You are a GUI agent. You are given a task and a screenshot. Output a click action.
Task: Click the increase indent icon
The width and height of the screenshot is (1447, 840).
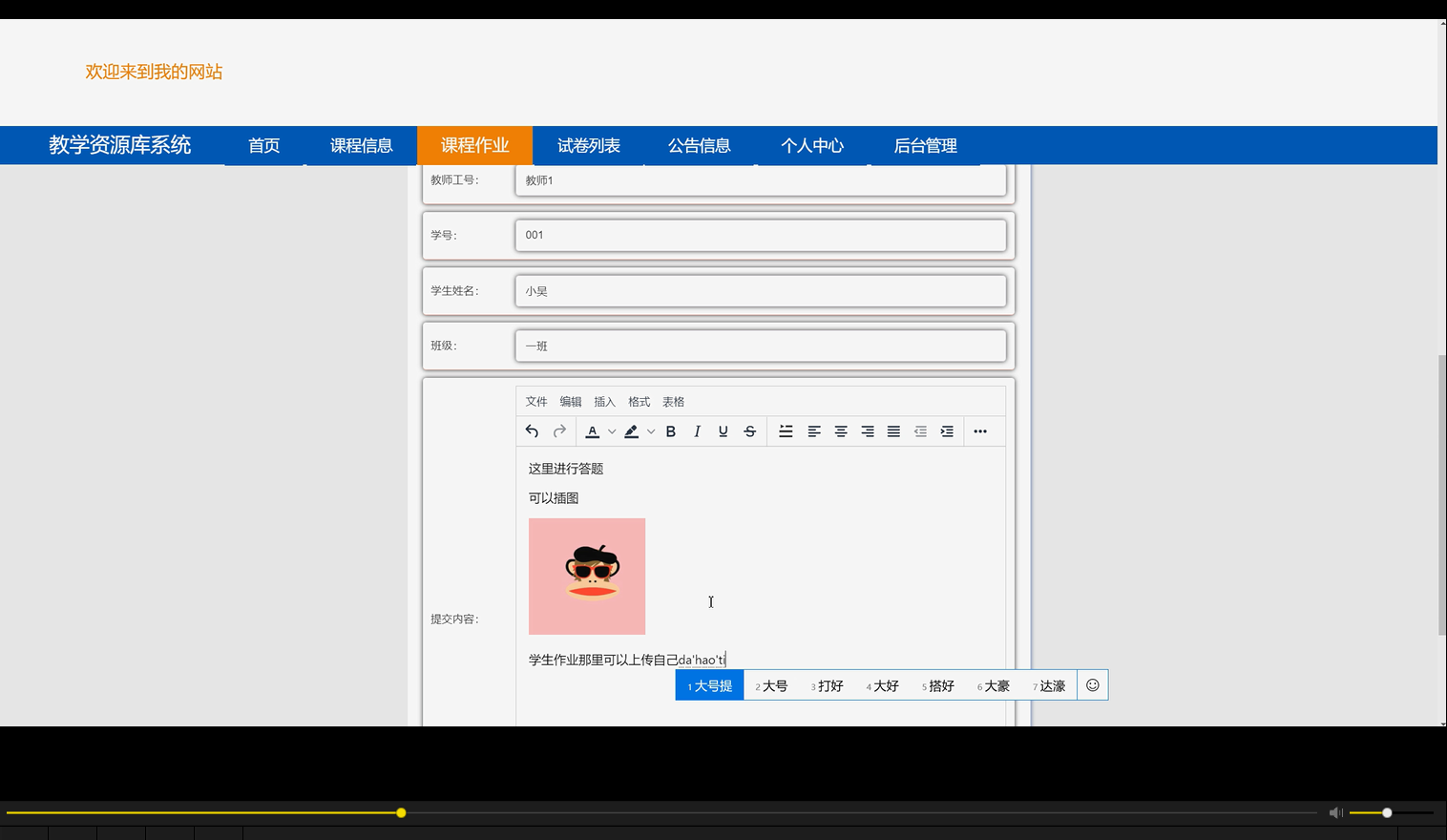946,430
